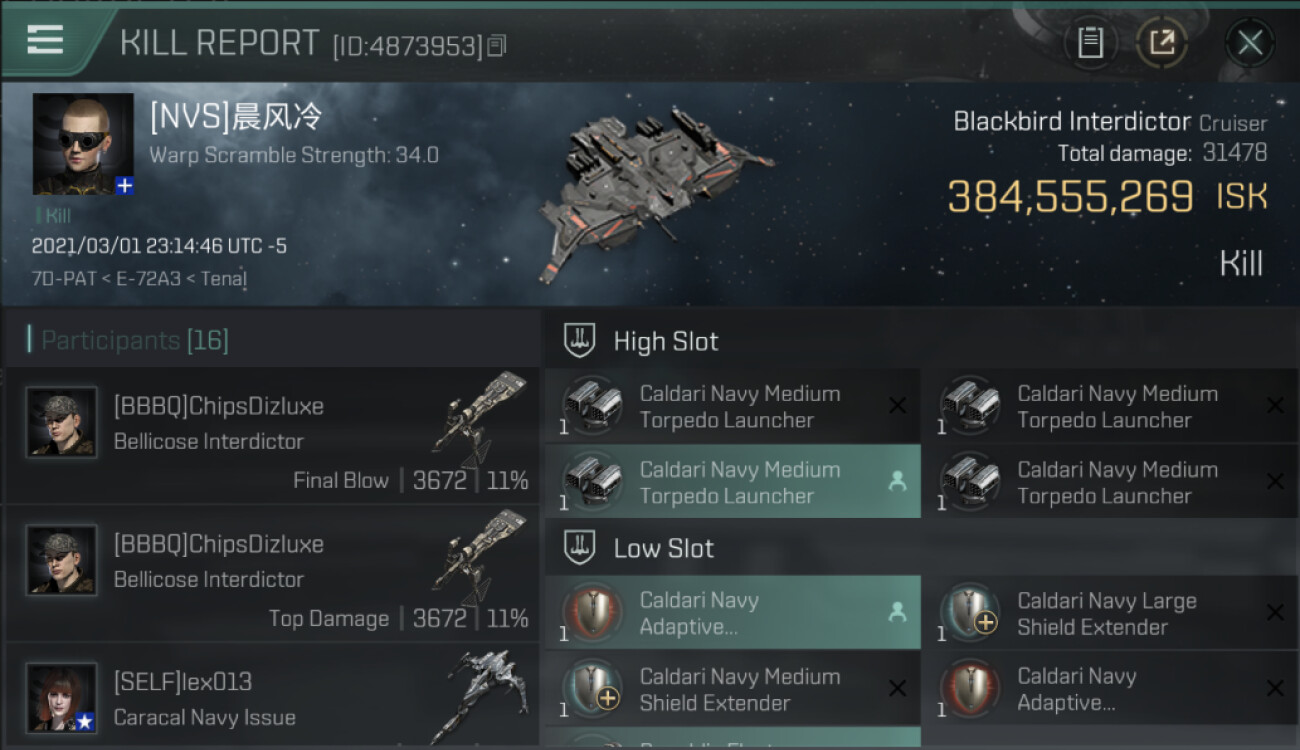Click the High Slot section header
The image size is (1300, 750).
coord(665,341)
